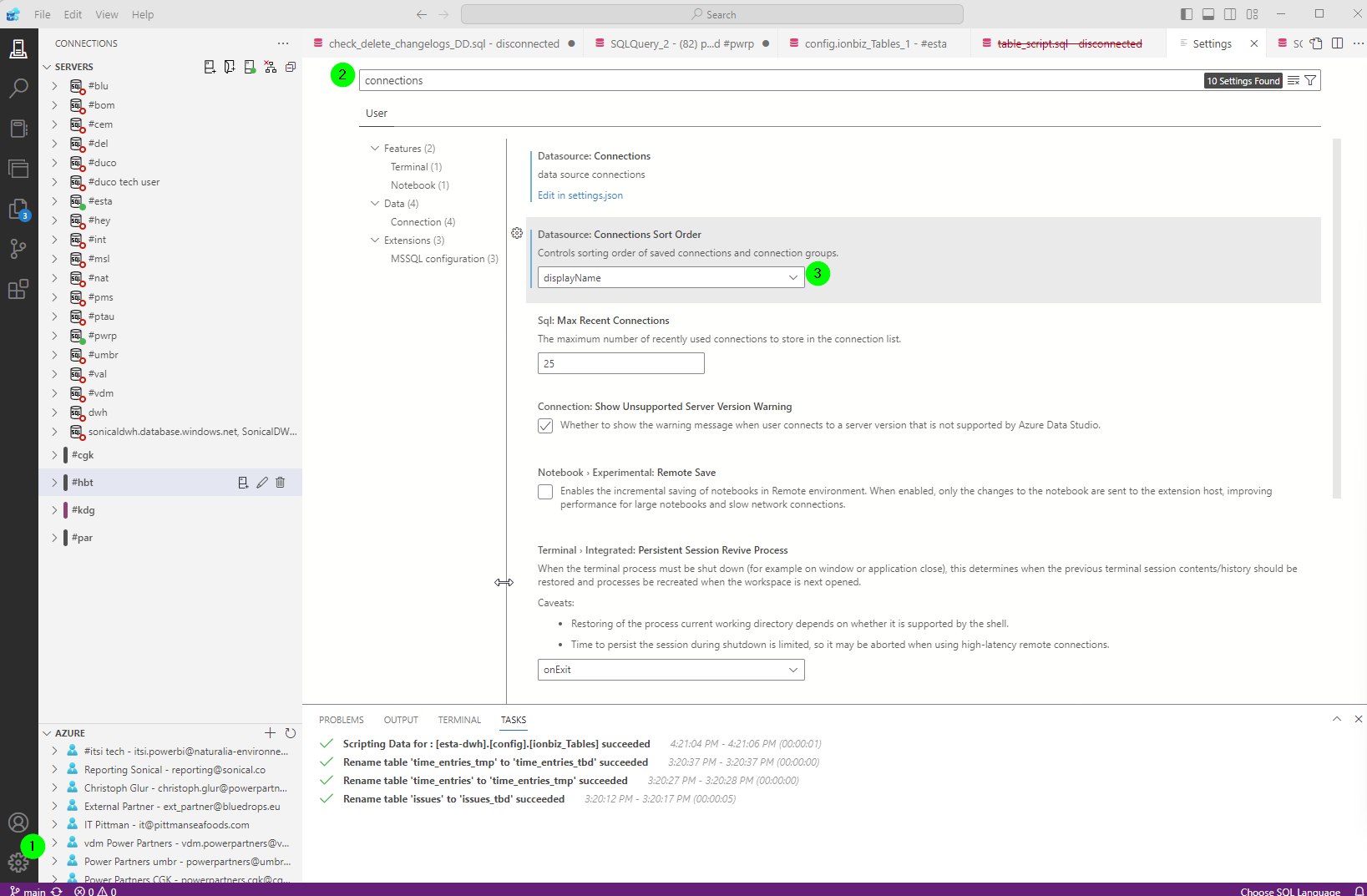Open the View menu
The height and width of the screenshot is (896, 1367).
[x=107, y=14]
